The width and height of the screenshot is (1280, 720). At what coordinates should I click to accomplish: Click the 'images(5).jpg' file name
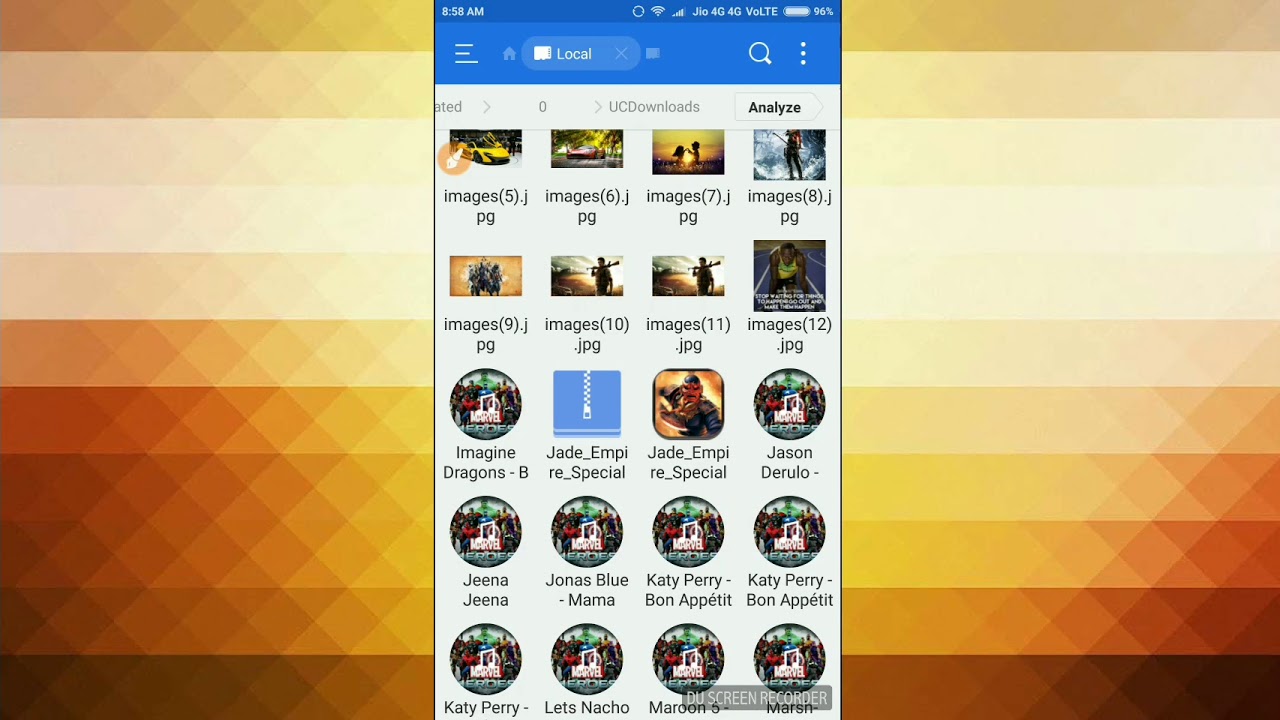pos(486,206)
